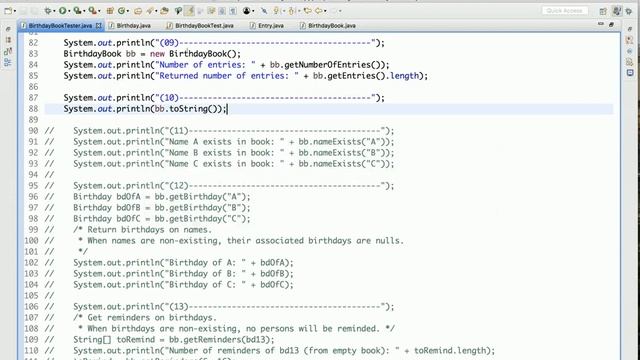Image resolution: width=640 pixels, height=360 pixels.
Task: Open the Console icon in right trim
Action: click(630, 73)
